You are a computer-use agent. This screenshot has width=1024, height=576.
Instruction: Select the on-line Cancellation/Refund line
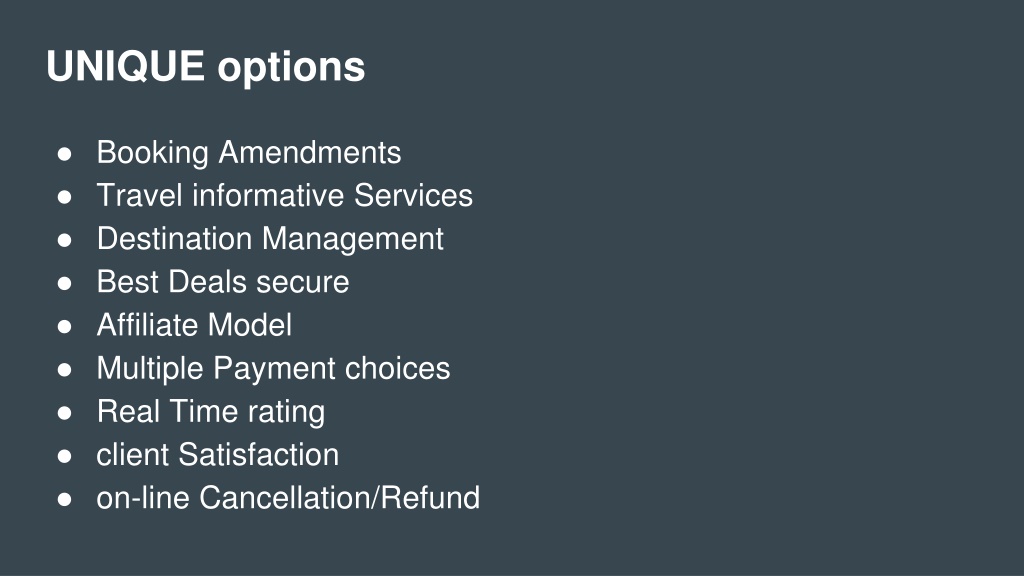click(x=288, y=498)
